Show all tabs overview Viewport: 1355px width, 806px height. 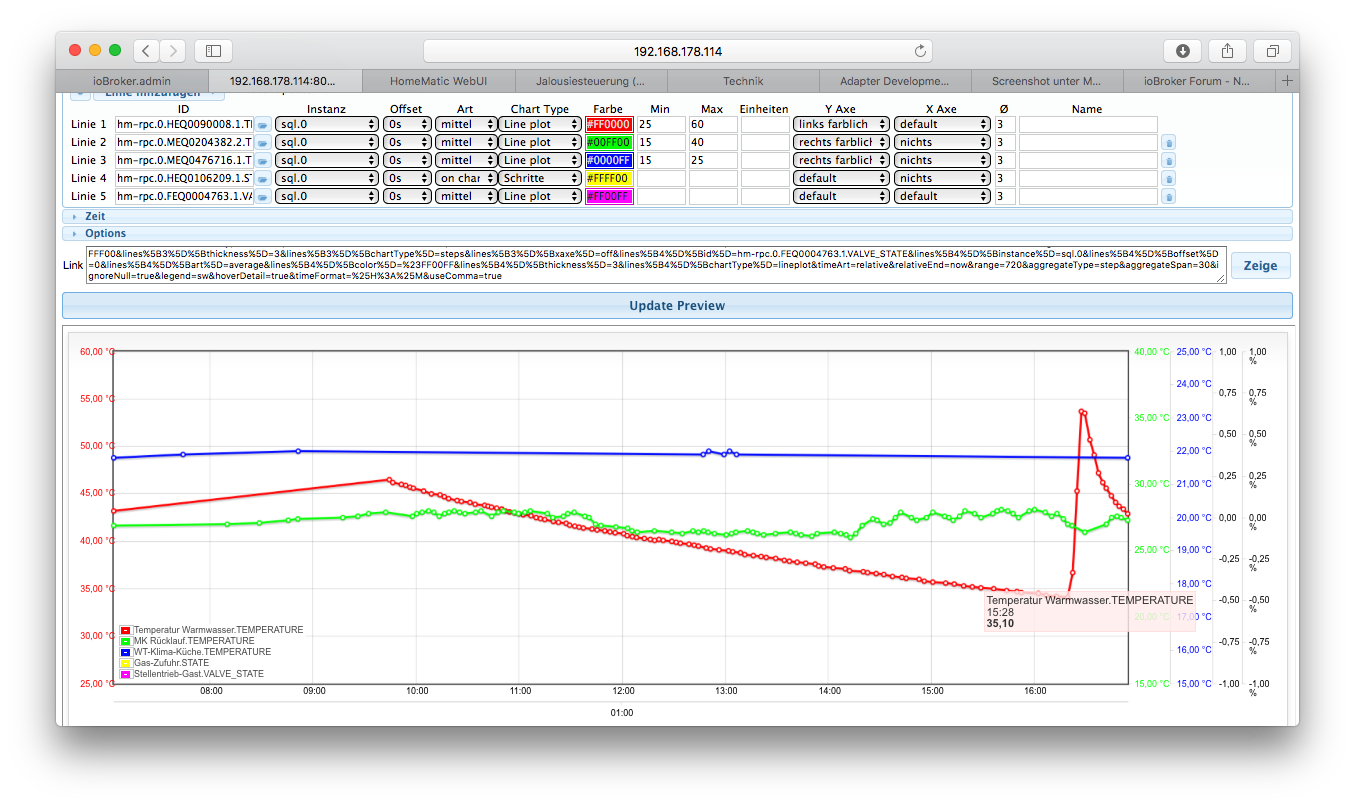(1273, 50)
